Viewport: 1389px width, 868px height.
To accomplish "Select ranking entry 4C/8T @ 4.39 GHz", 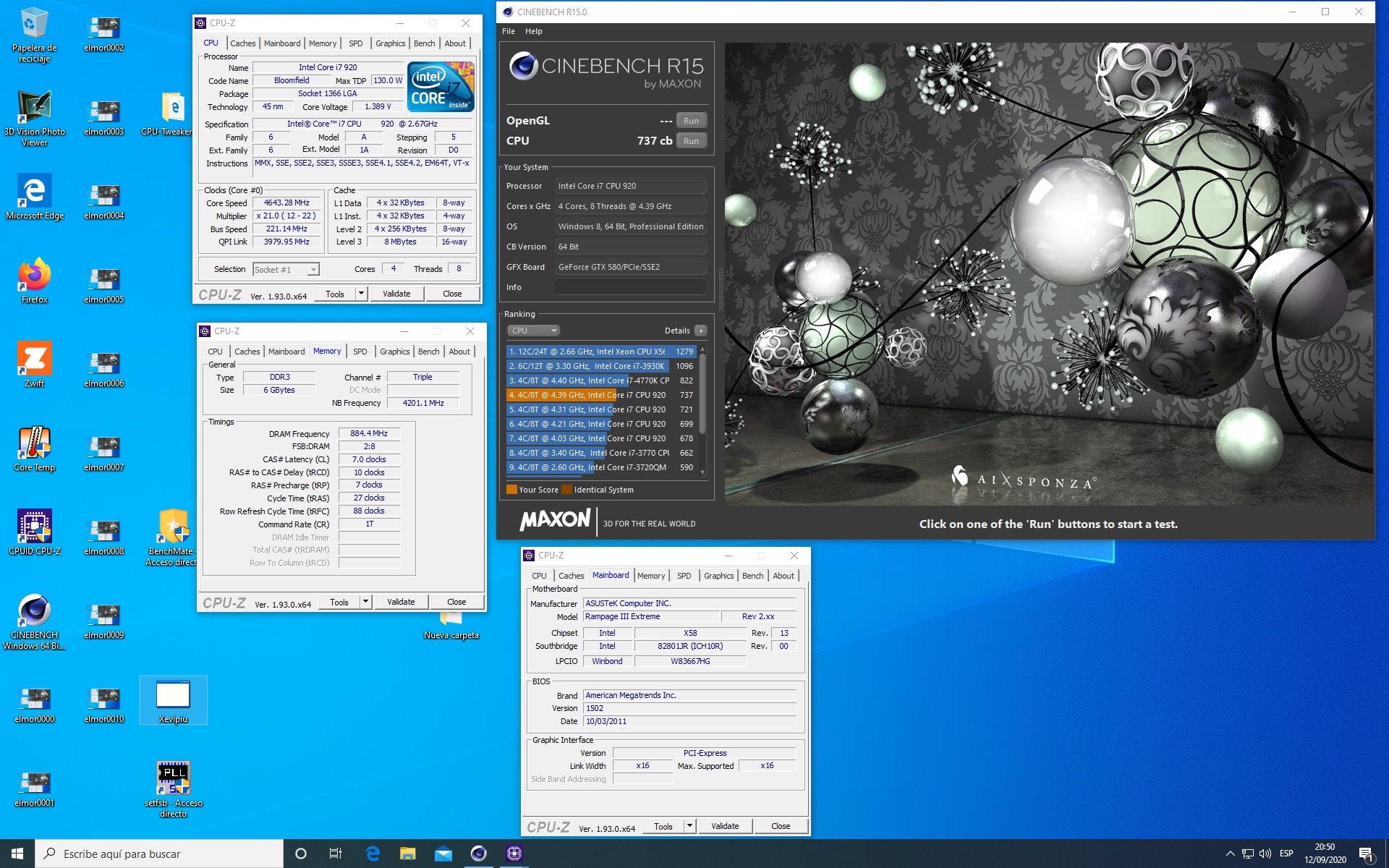I will [601, 395].
